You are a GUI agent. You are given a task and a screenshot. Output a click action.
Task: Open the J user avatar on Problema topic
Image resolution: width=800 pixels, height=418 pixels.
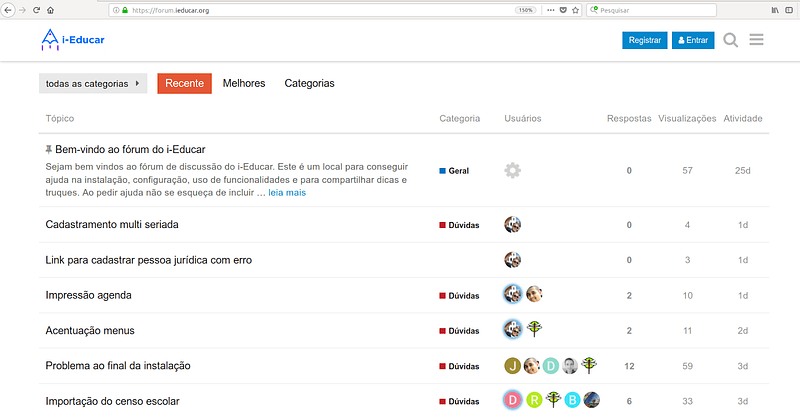point(512,366)
